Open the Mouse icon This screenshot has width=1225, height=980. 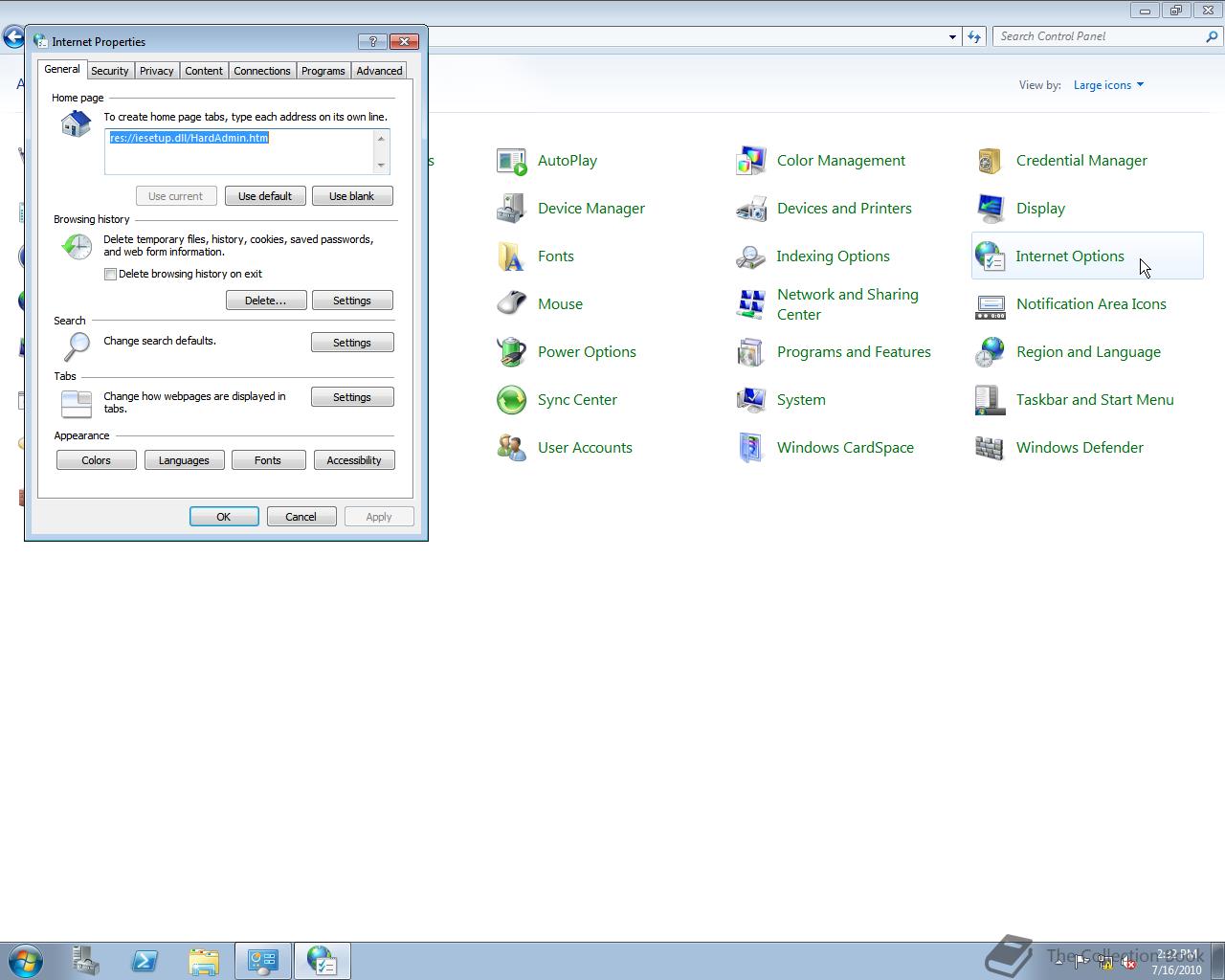[512, 304]
